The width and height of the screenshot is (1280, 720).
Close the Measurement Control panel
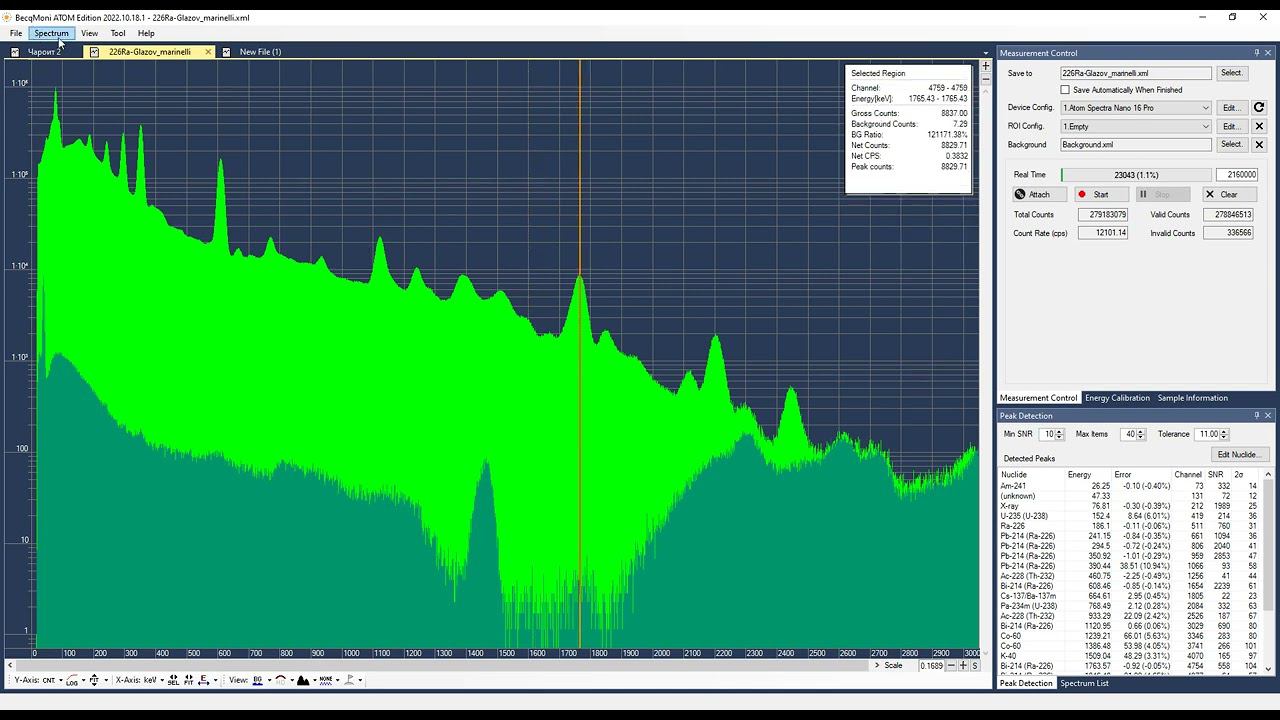pyautogui.click(x=1268, y=53)
